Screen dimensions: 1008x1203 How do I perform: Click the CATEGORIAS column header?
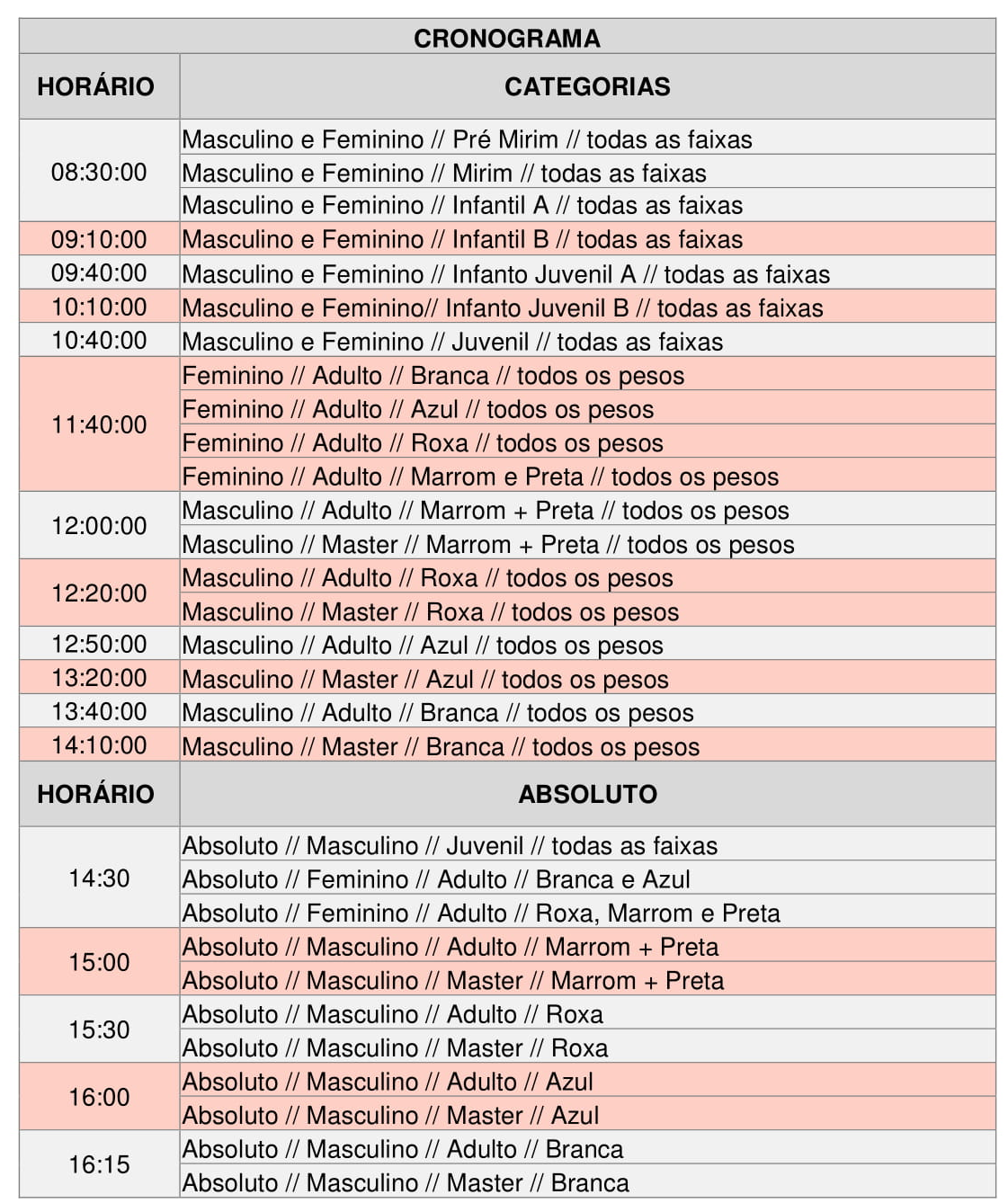pyautogui.click(x=587, y=86)
